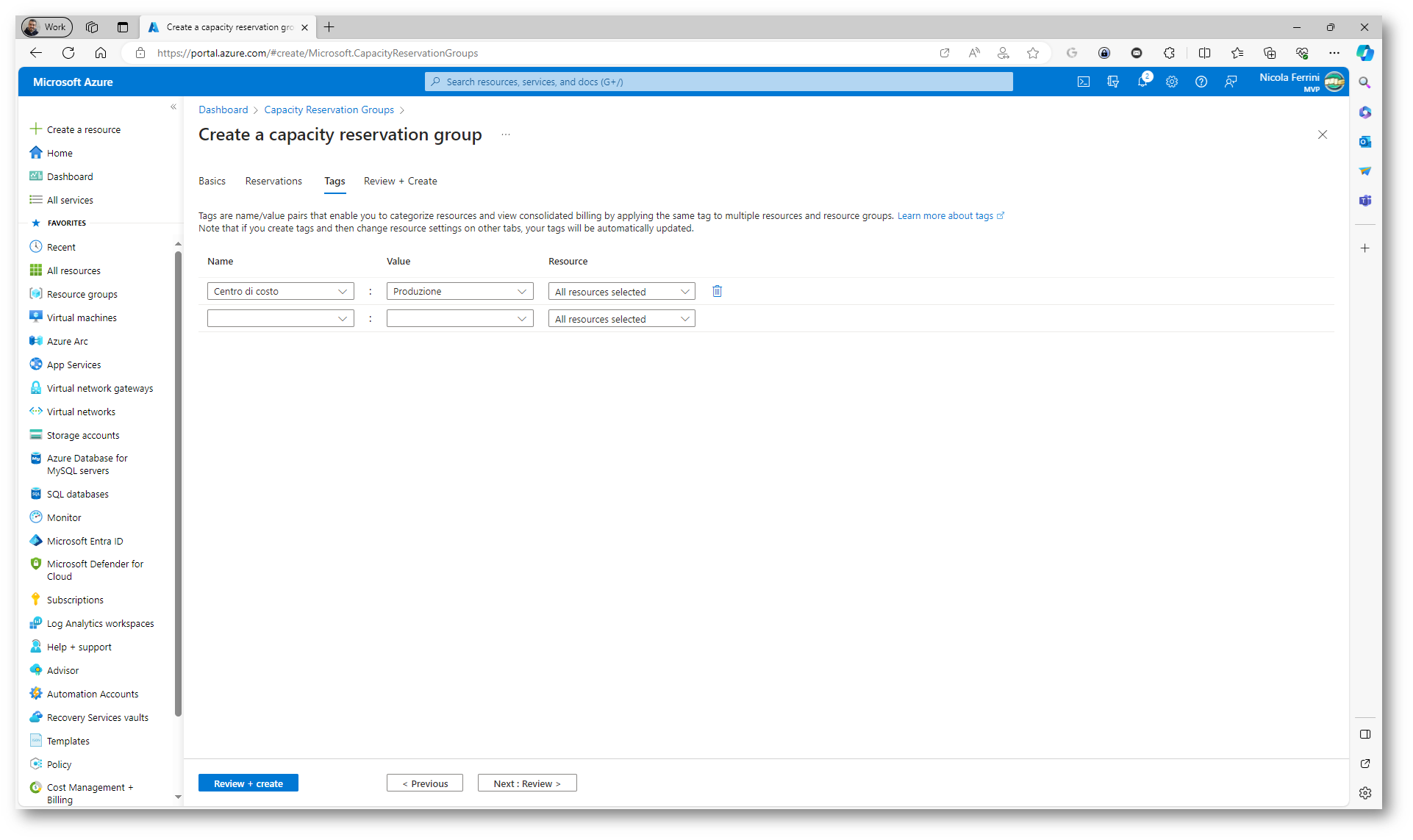Screen dimensions: 1413x840
Task: Open Monitor from favorites
Action: click(64, 517)
